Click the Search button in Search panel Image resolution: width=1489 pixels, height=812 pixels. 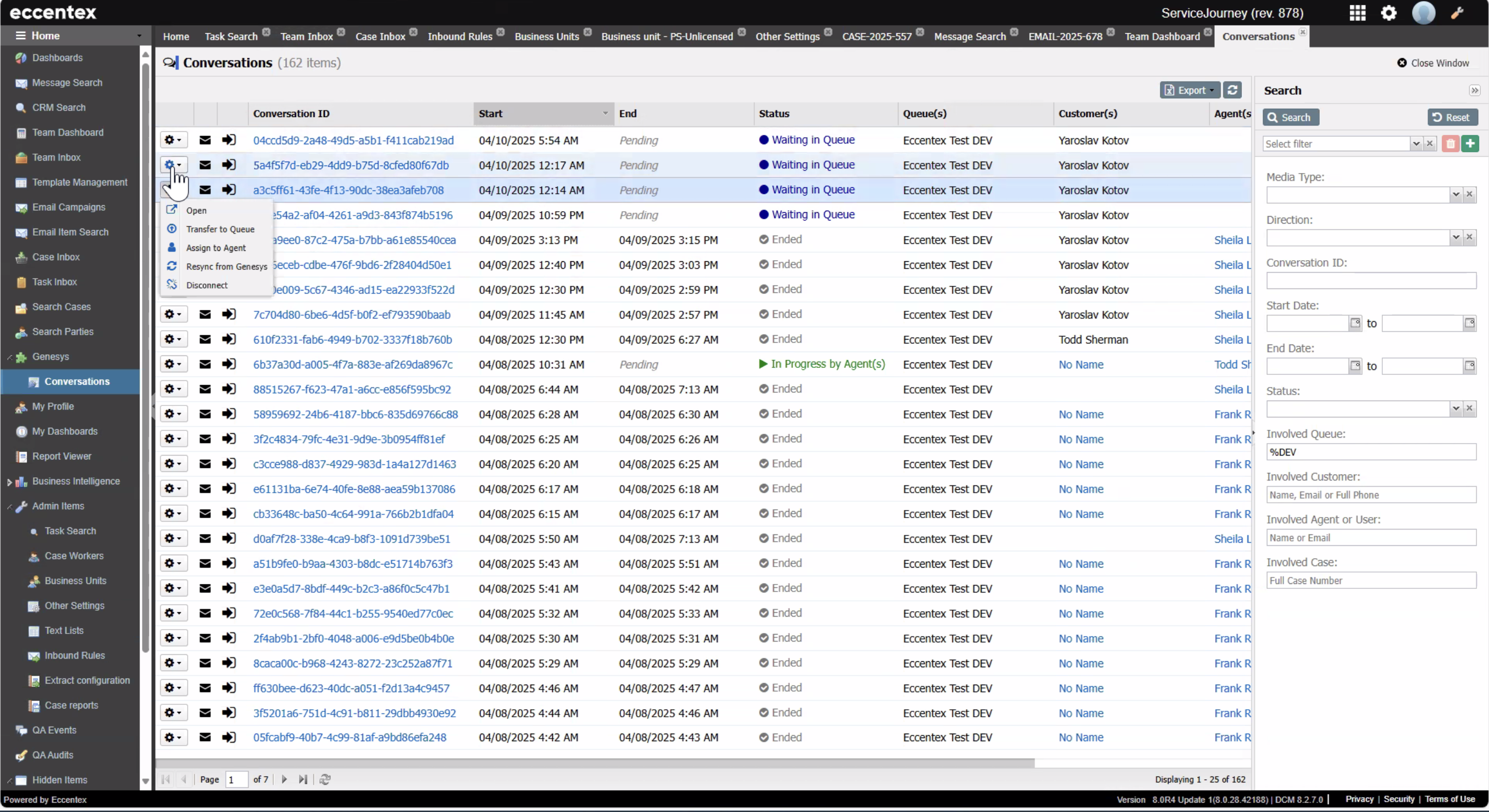click(1290, 118)
